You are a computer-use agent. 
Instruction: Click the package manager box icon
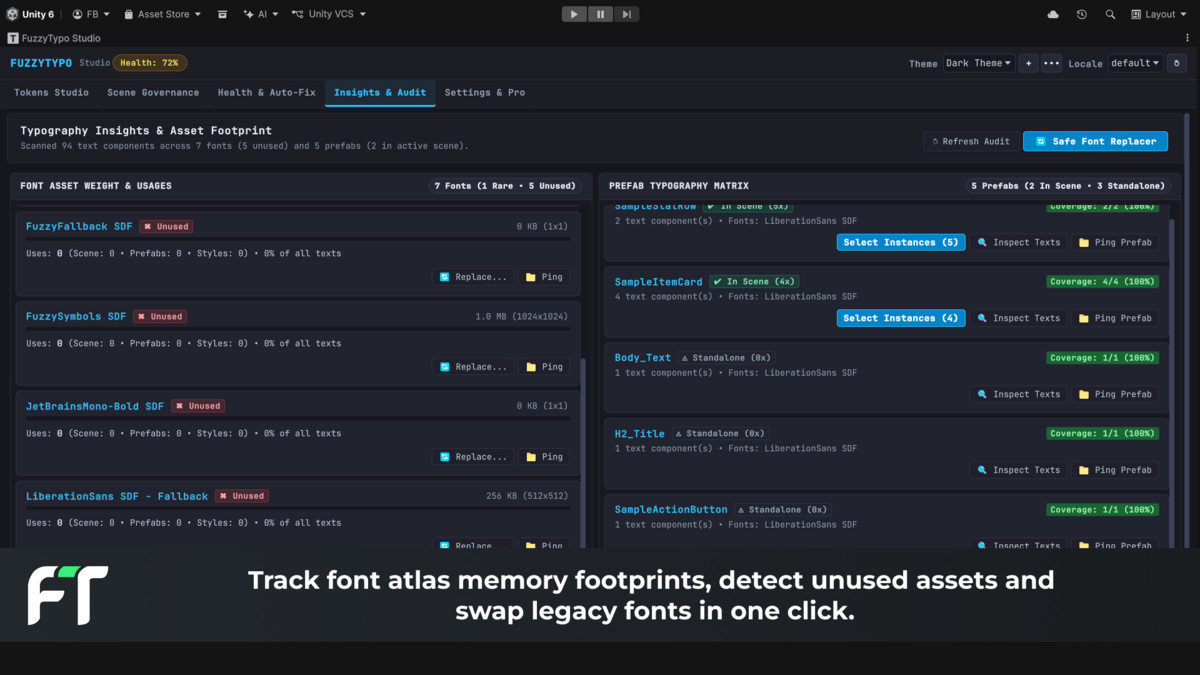coord(222,14)
